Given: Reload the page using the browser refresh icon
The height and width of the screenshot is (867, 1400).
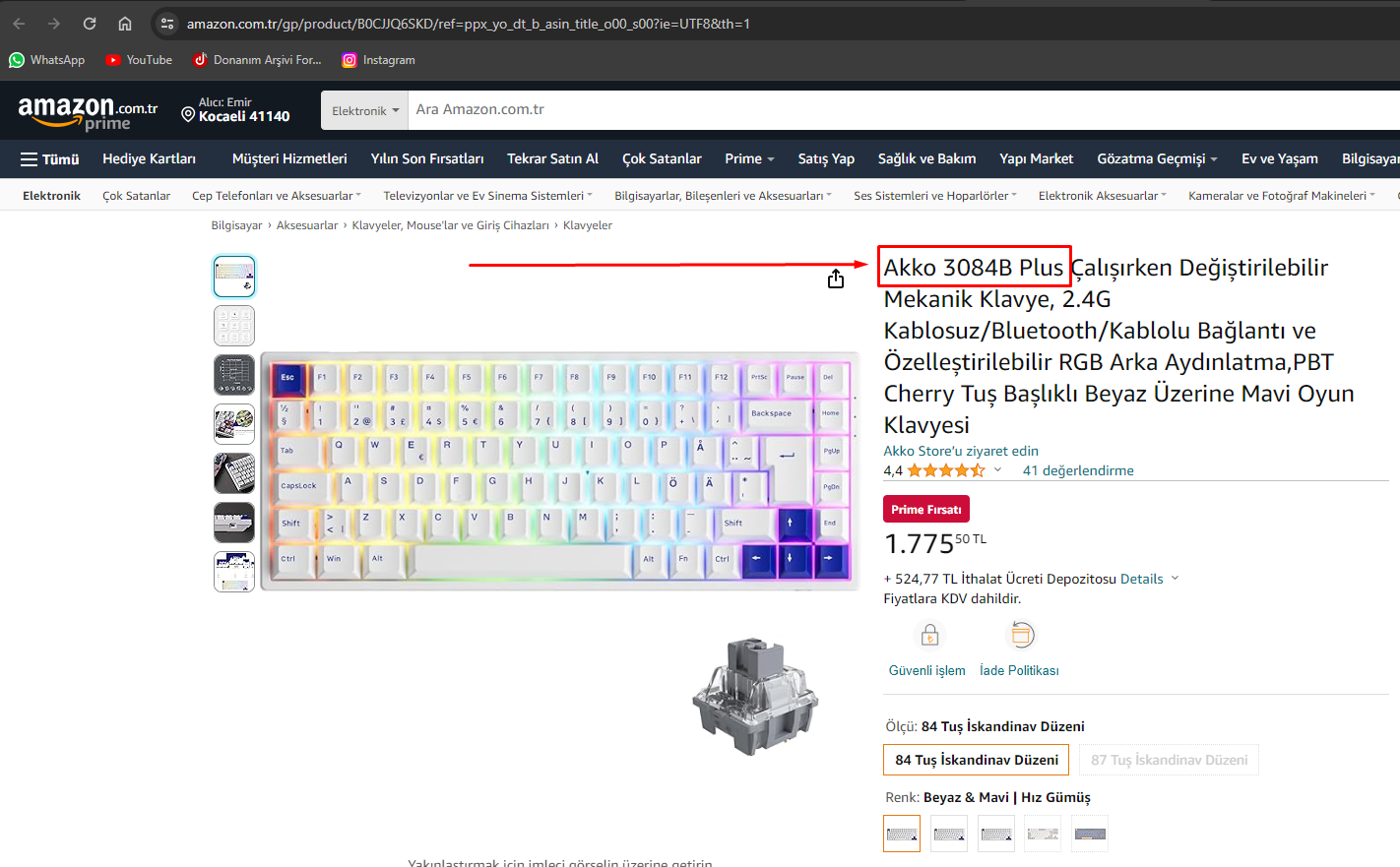Looking at the screenshot, I should point(90,24).
